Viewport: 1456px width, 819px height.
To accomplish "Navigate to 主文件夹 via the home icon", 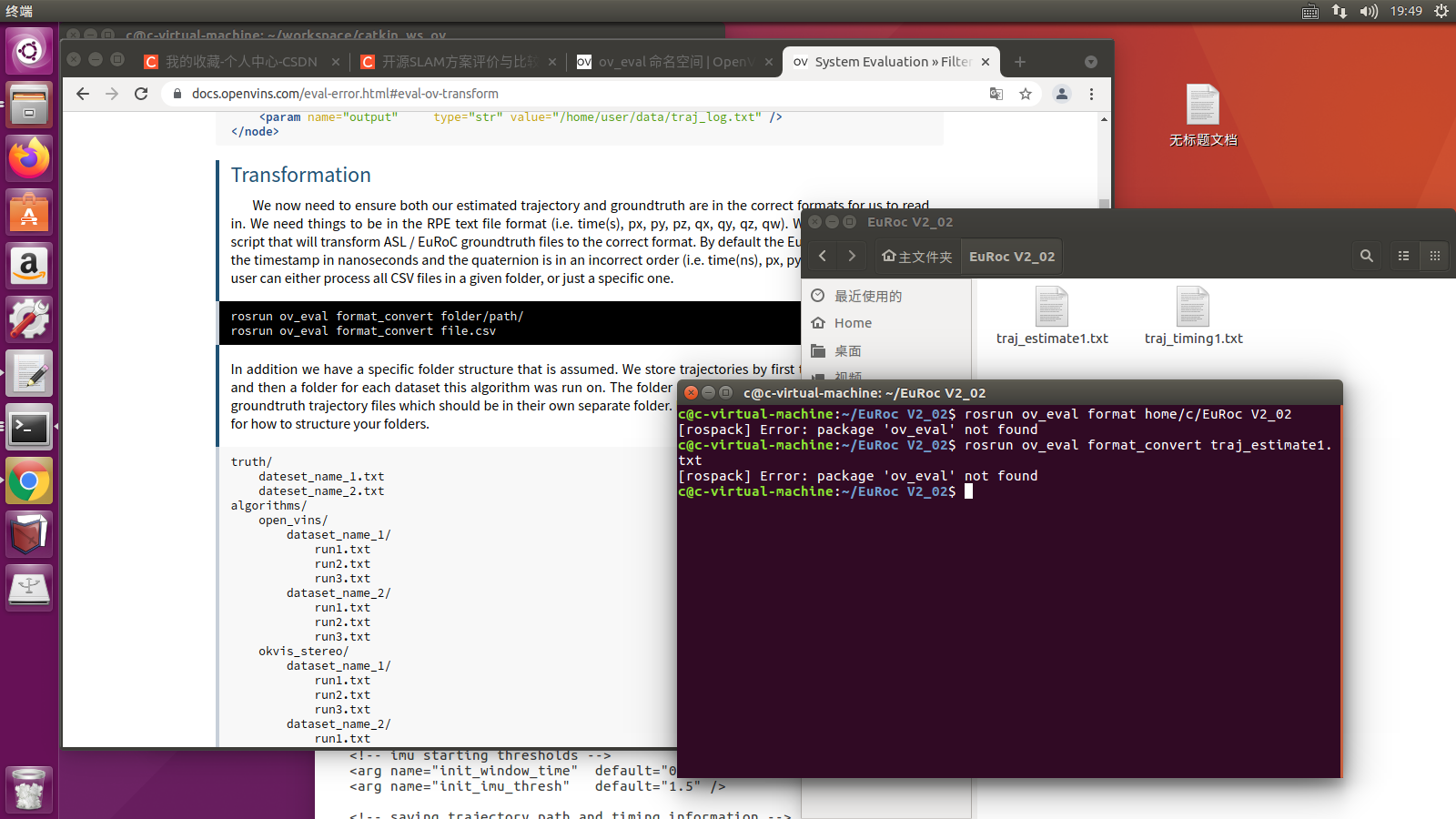I will [x=916, y=256].
